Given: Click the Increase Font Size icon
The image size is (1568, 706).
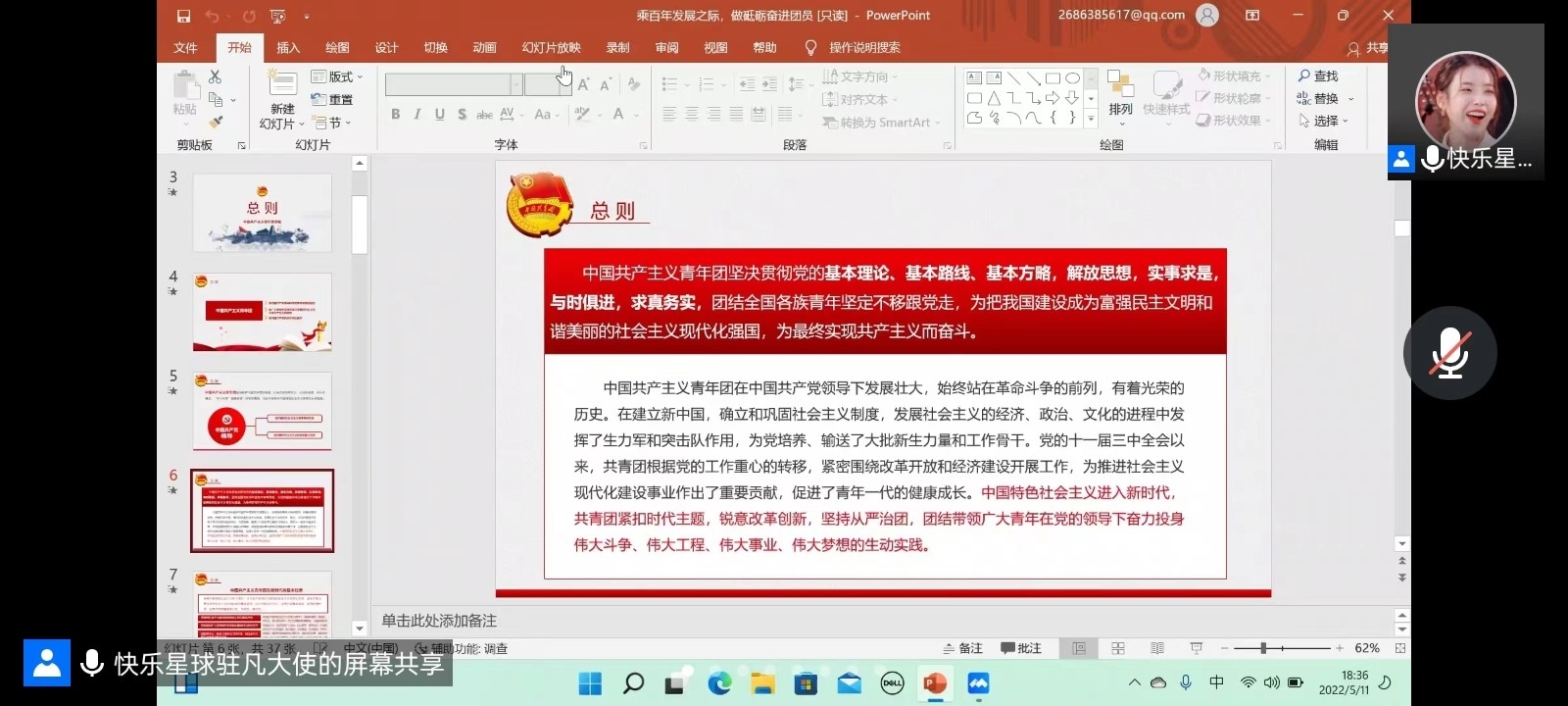Looking at the screenshot, I should pos(584,85).
